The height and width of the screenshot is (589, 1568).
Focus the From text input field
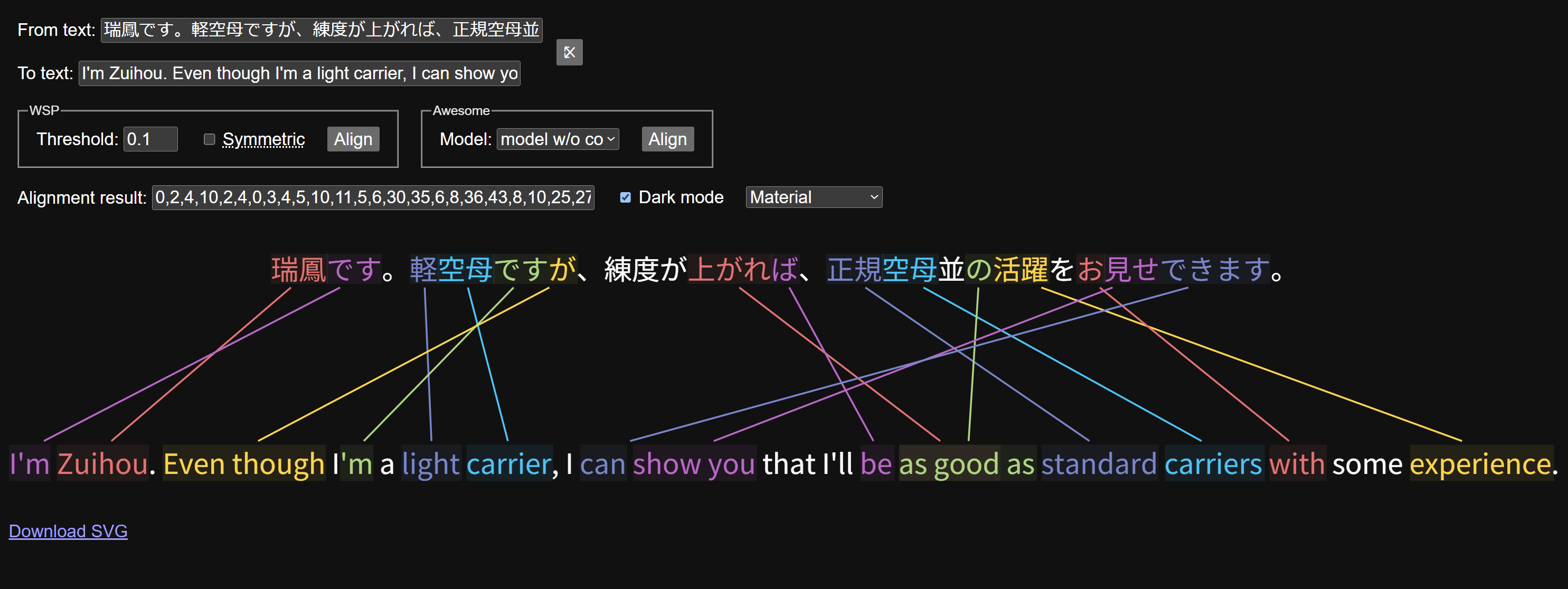pyautogui.click(x=322, y=29)
